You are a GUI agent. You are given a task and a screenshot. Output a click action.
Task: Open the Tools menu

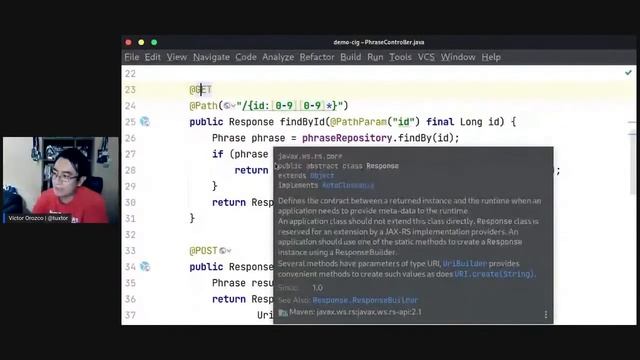(400, 57)
